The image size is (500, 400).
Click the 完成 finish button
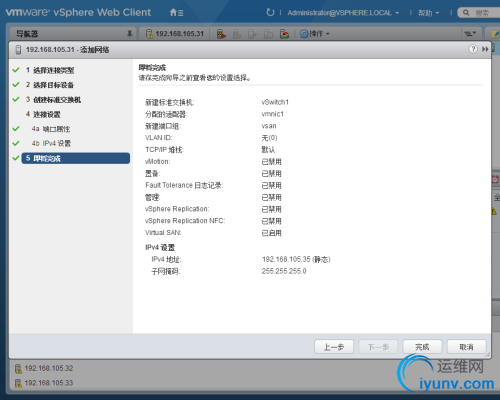422,347
